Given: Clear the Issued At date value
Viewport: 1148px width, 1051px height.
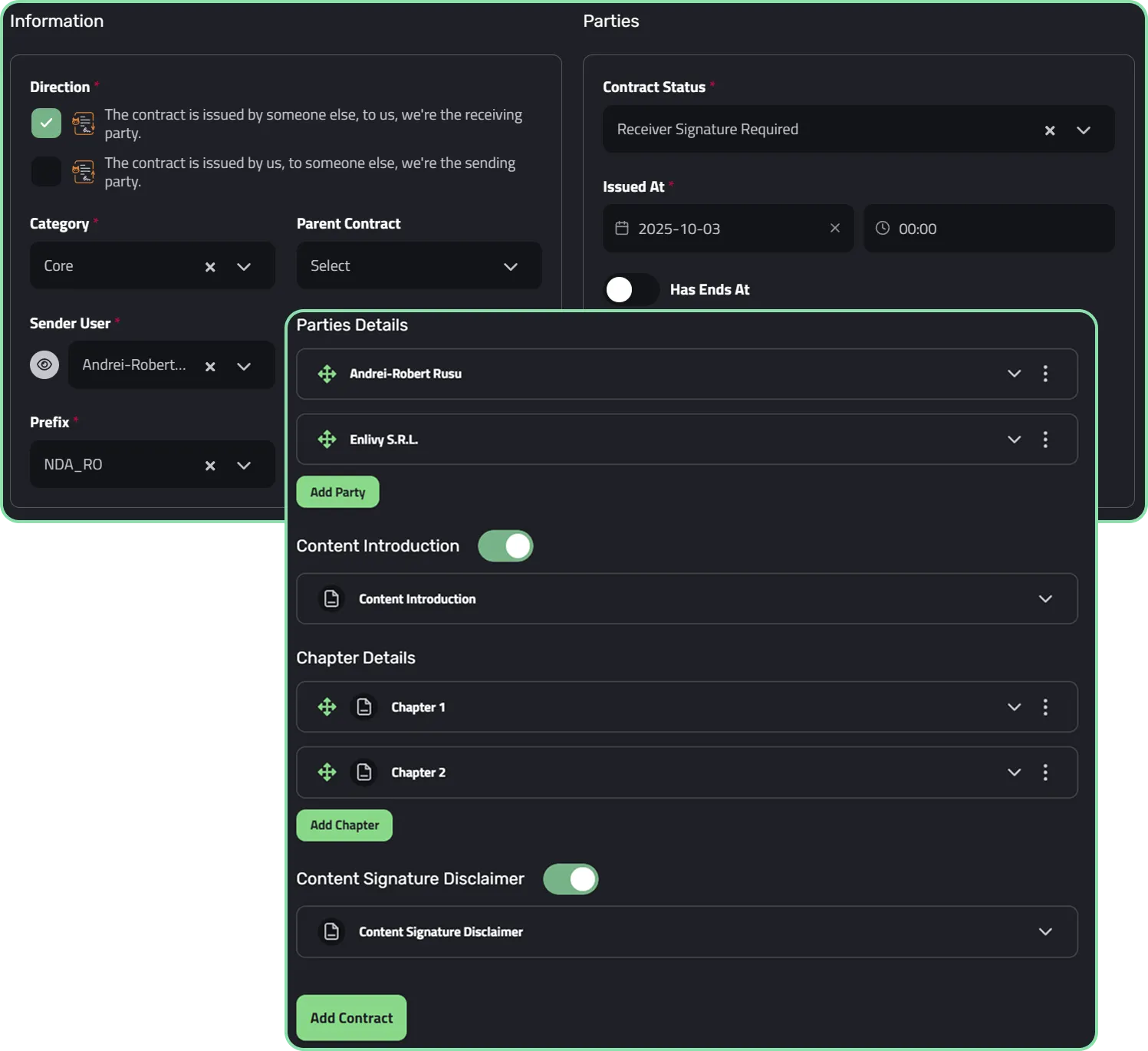Looking at the screenshot, I should 835,228.
